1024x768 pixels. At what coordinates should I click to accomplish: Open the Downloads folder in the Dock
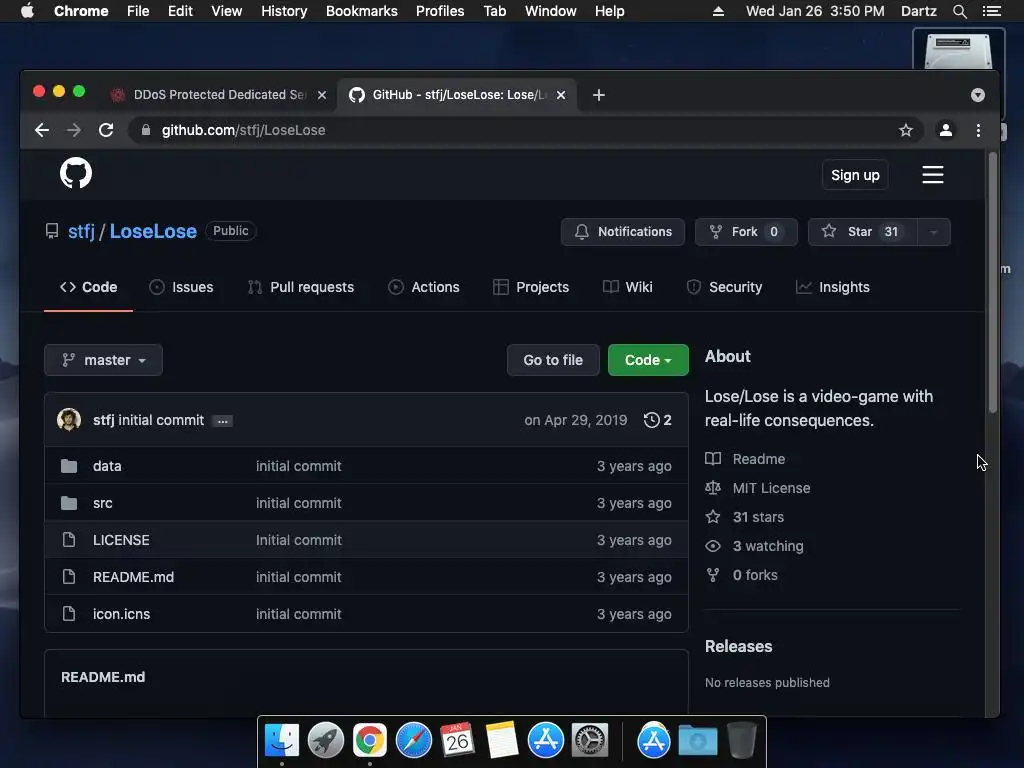click(697, 741)
